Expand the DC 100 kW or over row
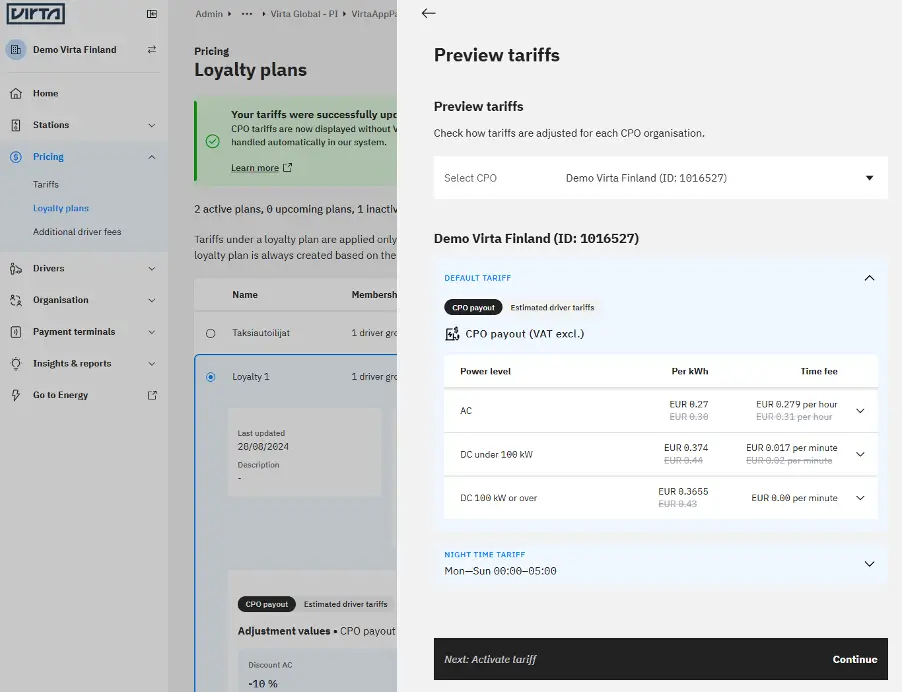Viewport: 902px width, 692px height. (x=860, y=498)
